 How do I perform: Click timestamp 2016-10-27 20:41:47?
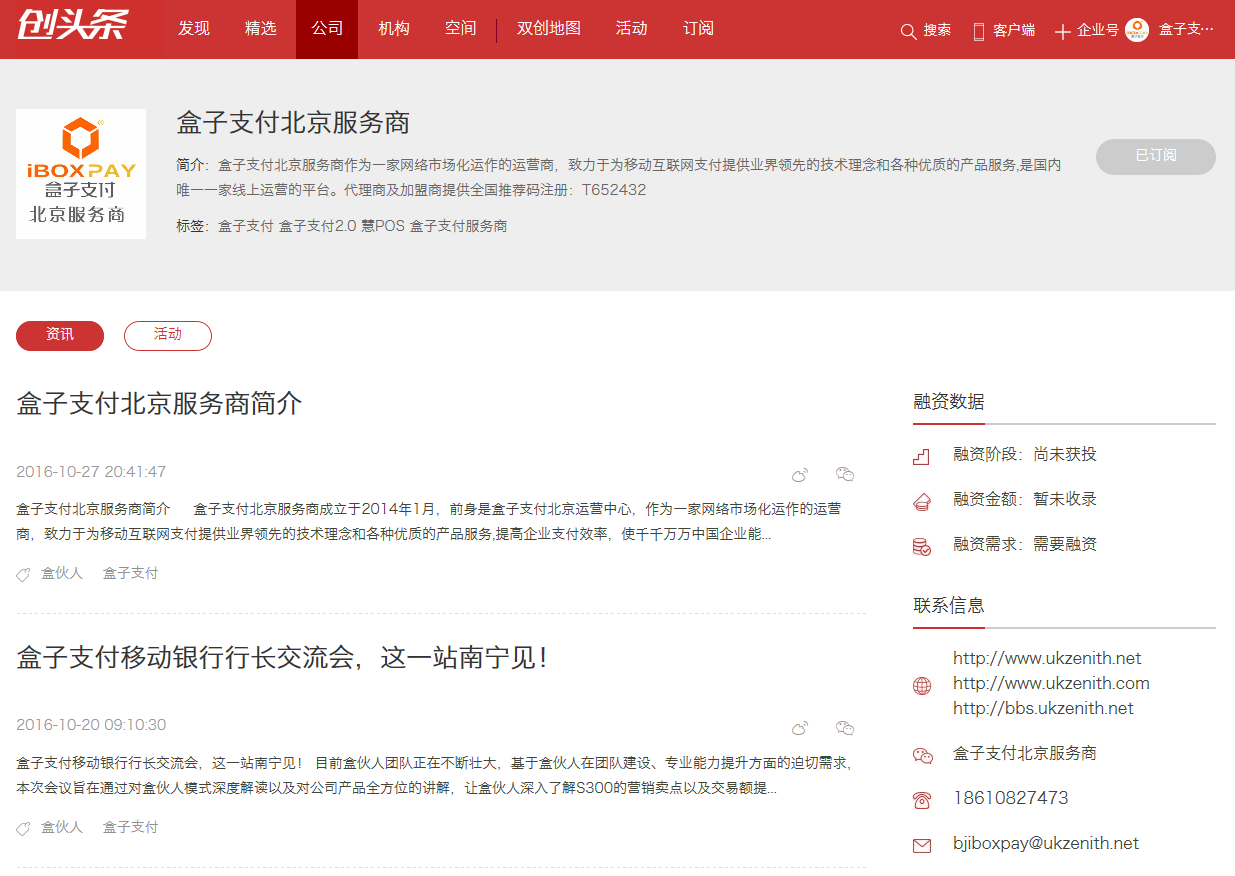click(91, 472)
